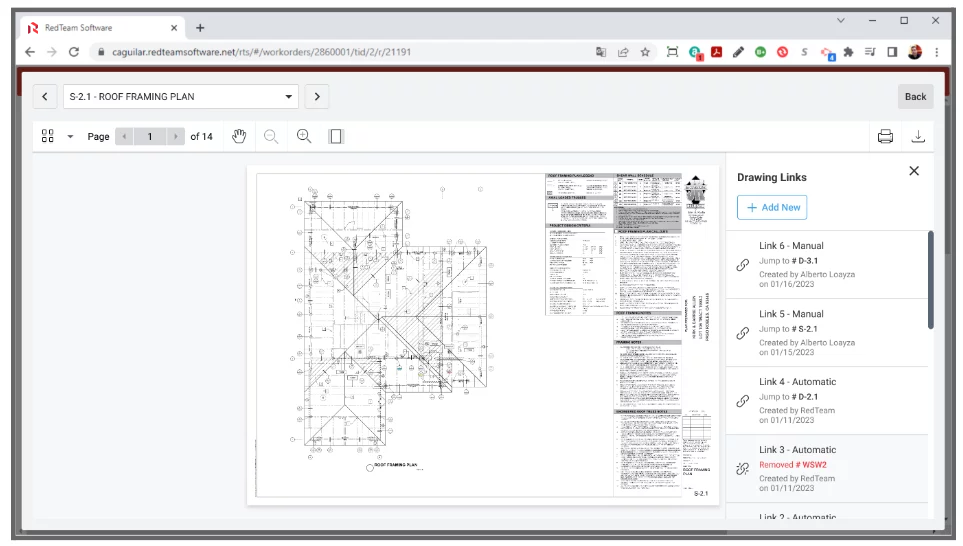Click the share page icon
The width and height of the screenshot is (963, 546).
coord(623,52)
